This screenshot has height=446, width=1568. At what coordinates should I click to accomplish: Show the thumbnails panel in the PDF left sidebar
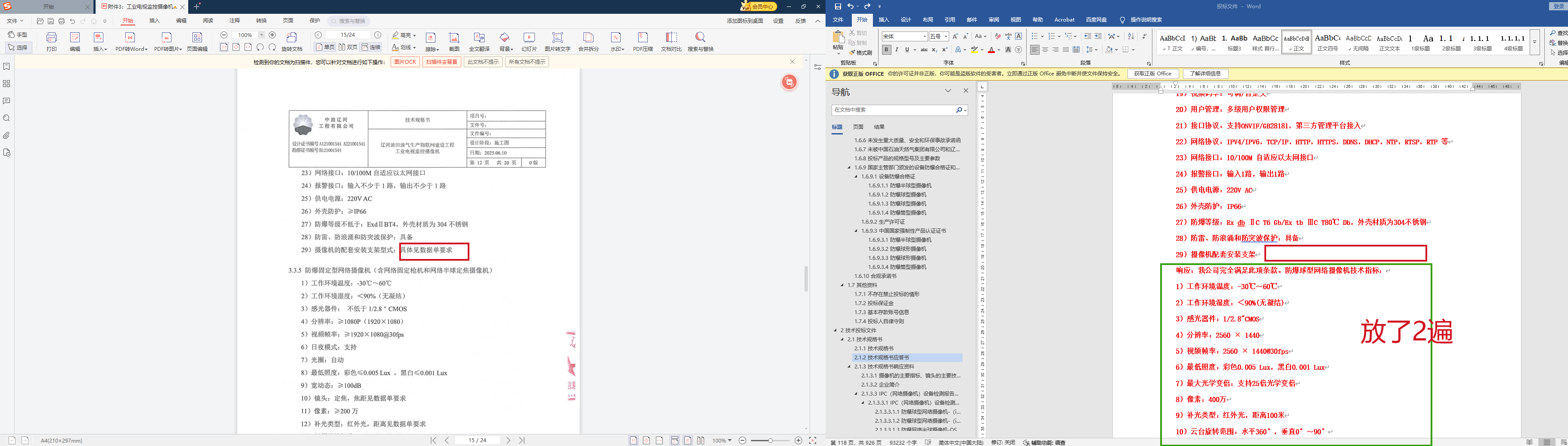7,84
